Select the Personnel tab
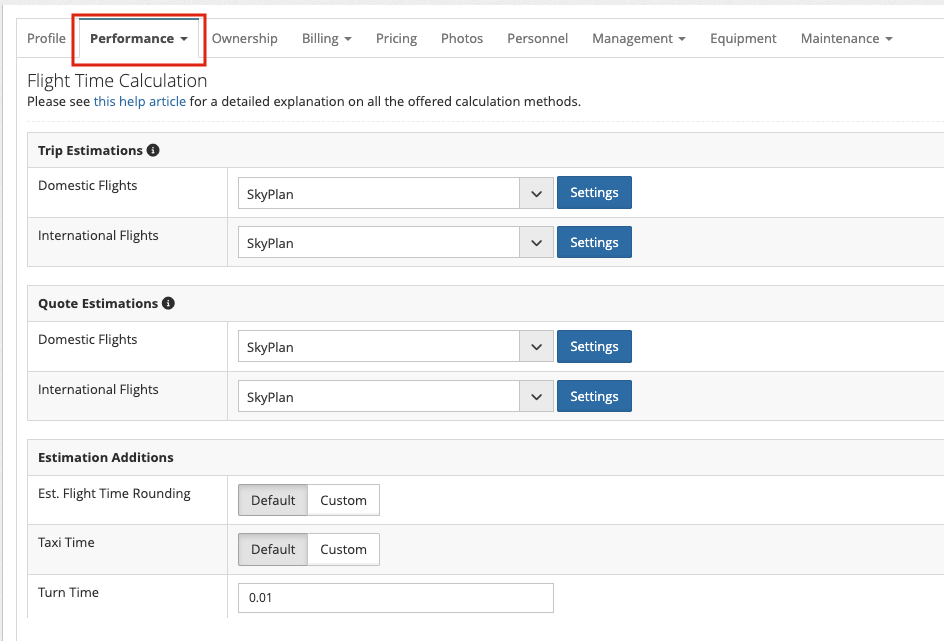 (x=537, y=39)
